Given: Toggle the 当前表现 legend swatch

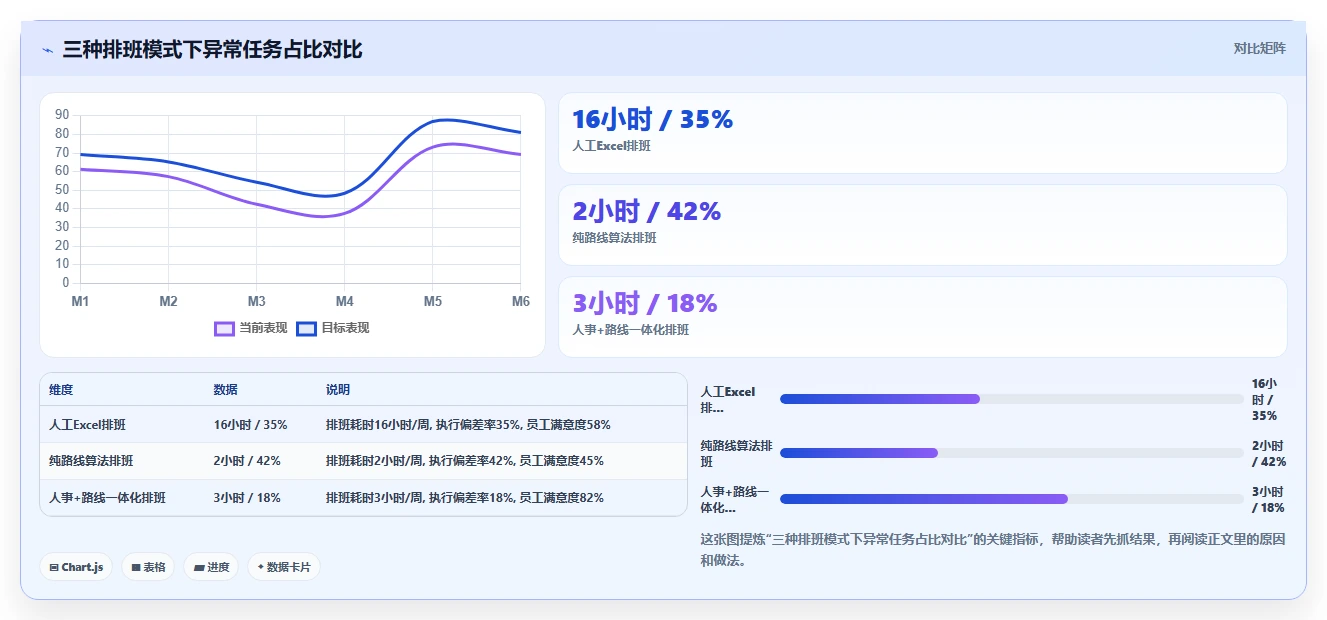Looking at the screenshot, I should [225, 328].
